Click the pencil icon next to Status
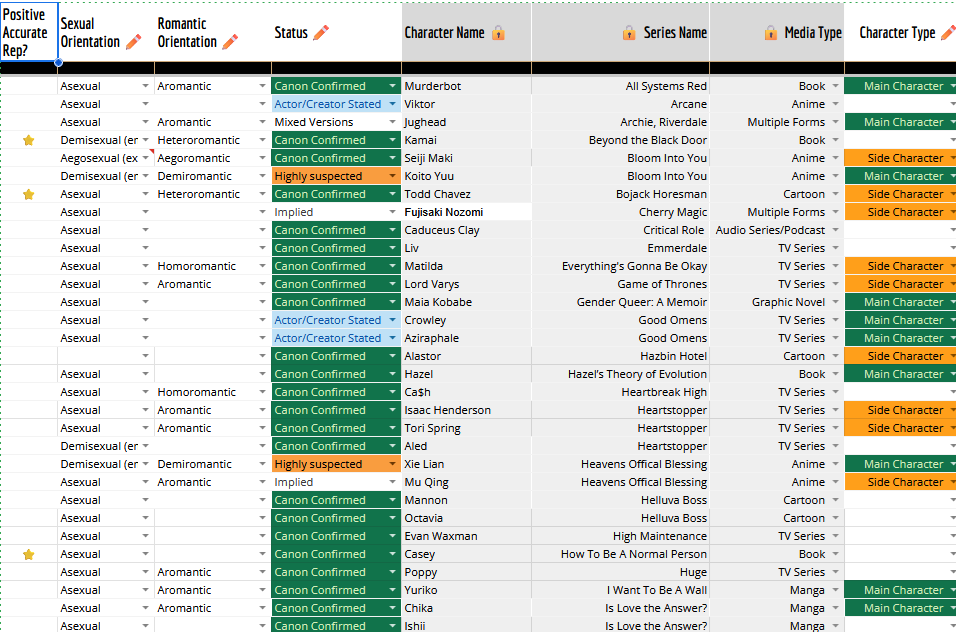The image size is (956, 633). tap(321, 33)
